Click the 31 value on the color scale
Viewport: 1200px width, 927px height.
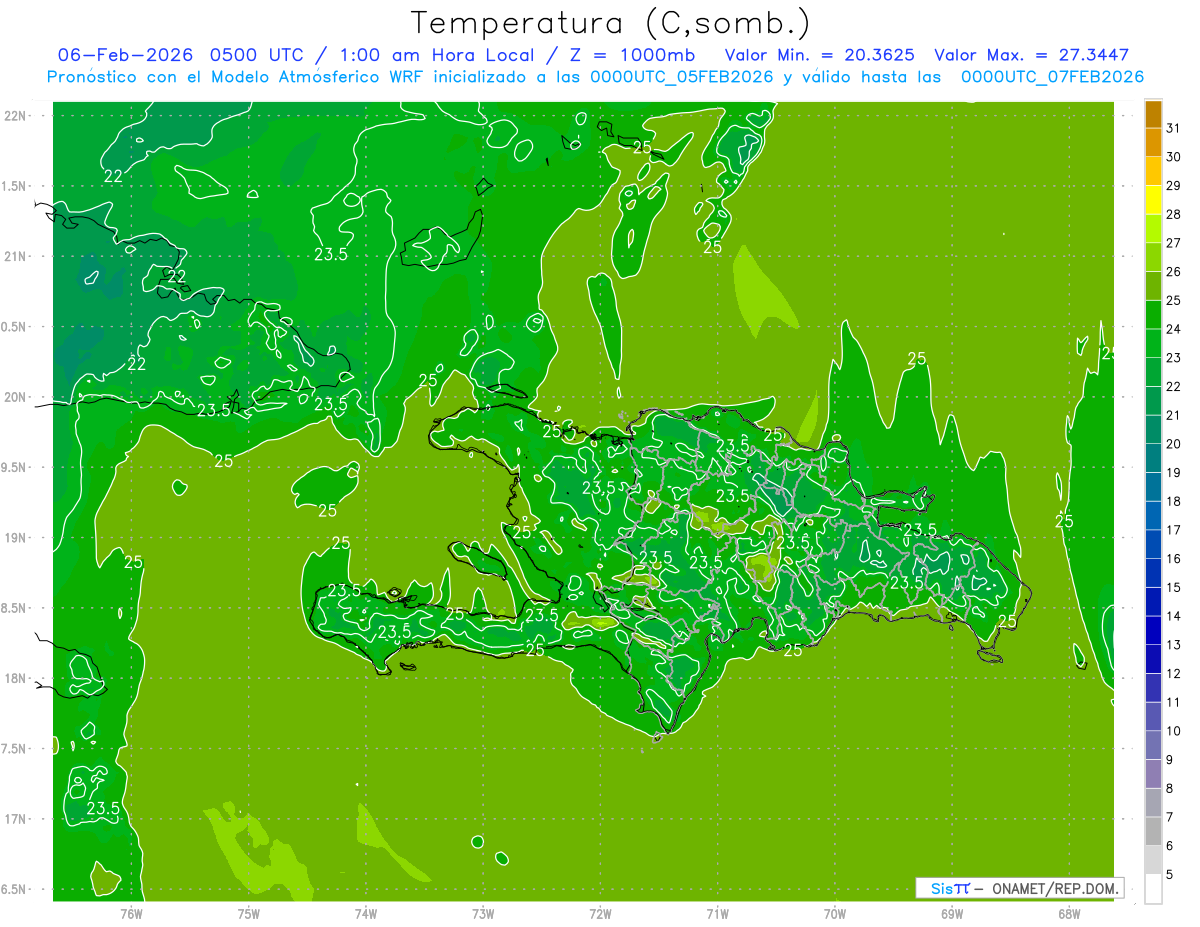pyautogui.click(x=1174, y=128)
